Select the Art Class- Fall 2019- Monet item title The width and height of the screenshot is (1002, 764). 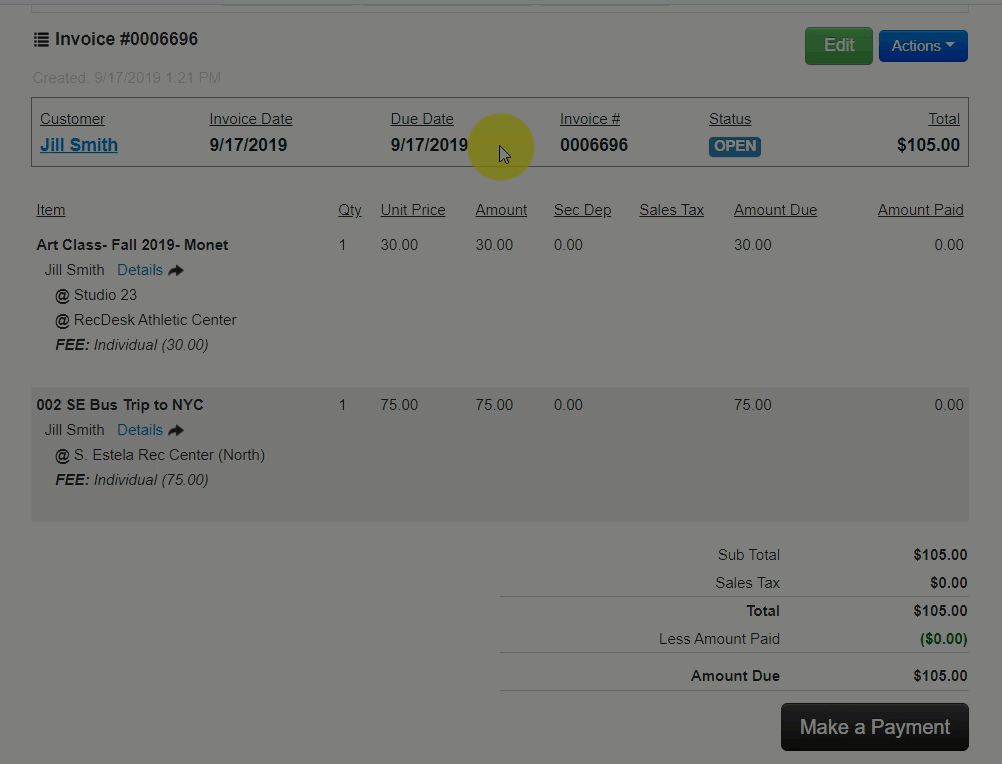coord(132,245)
